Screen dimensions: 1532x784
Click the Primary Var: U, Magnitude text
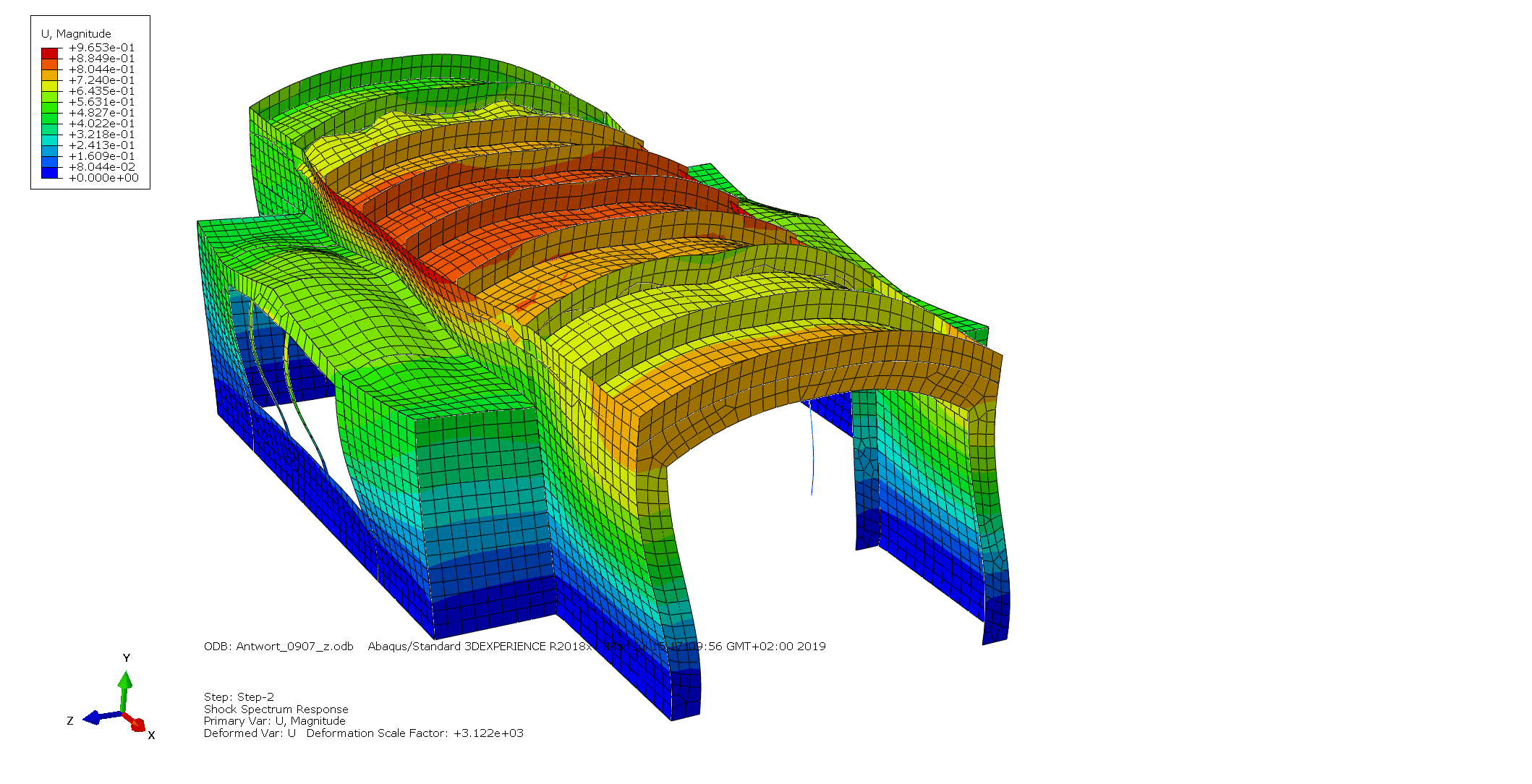coord(274,721)
